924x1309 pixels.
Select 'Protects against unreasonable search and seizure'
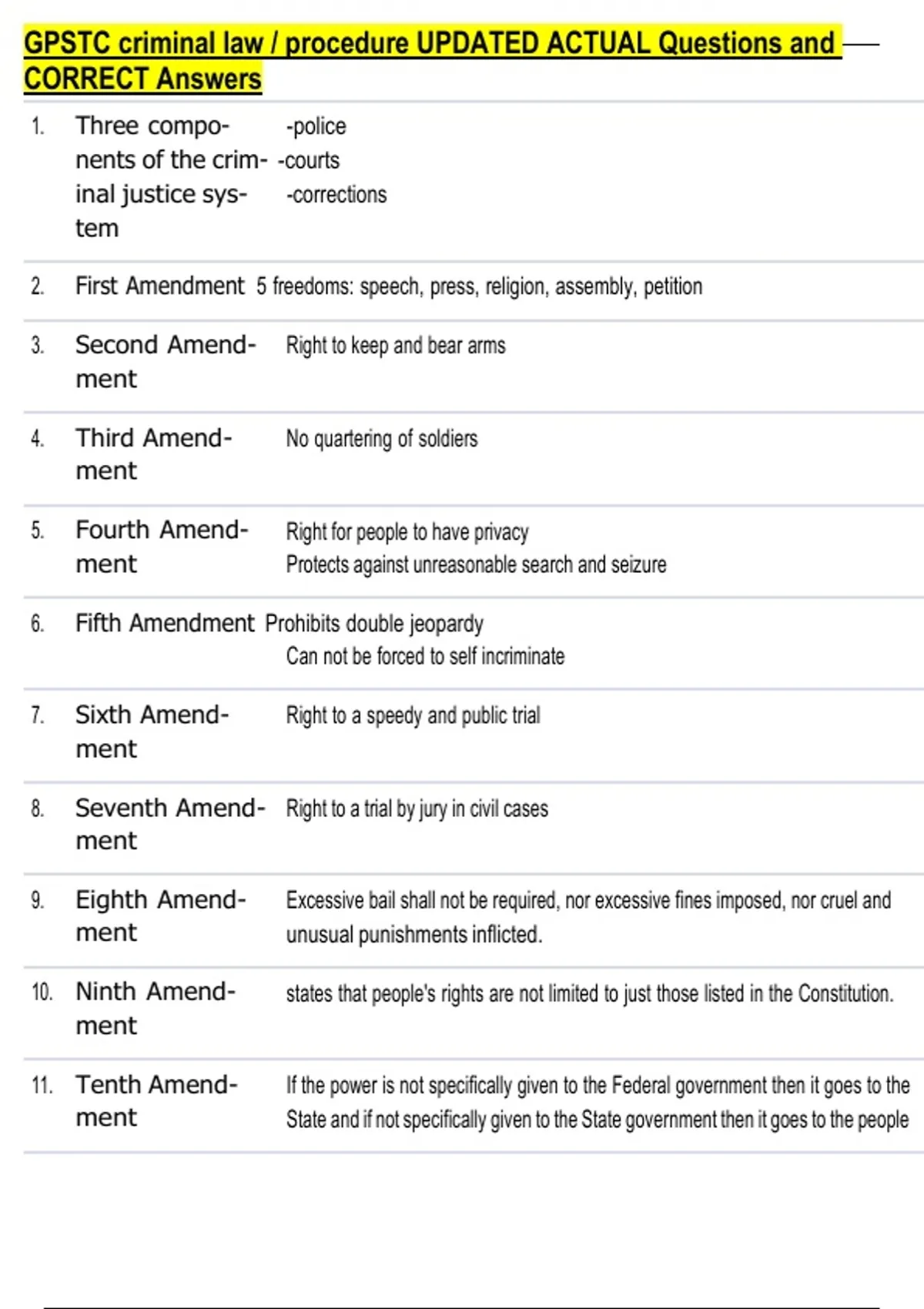coord(476,564)
